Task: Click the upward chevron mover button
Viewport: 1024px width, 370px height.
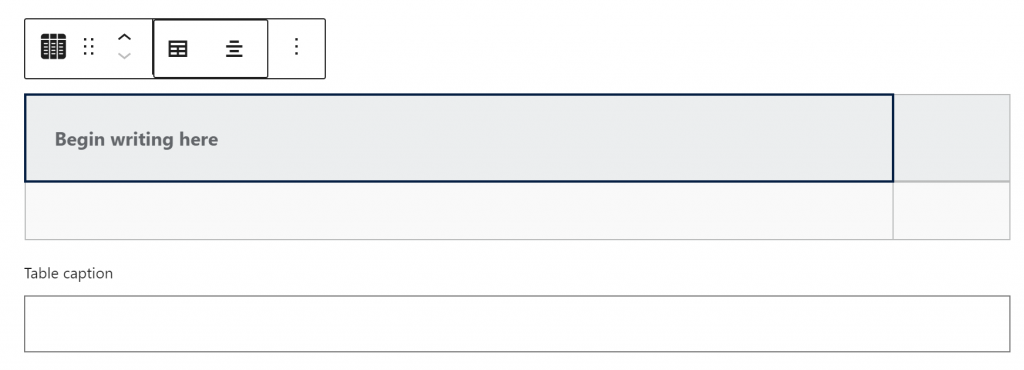Action: coord(124,38)
